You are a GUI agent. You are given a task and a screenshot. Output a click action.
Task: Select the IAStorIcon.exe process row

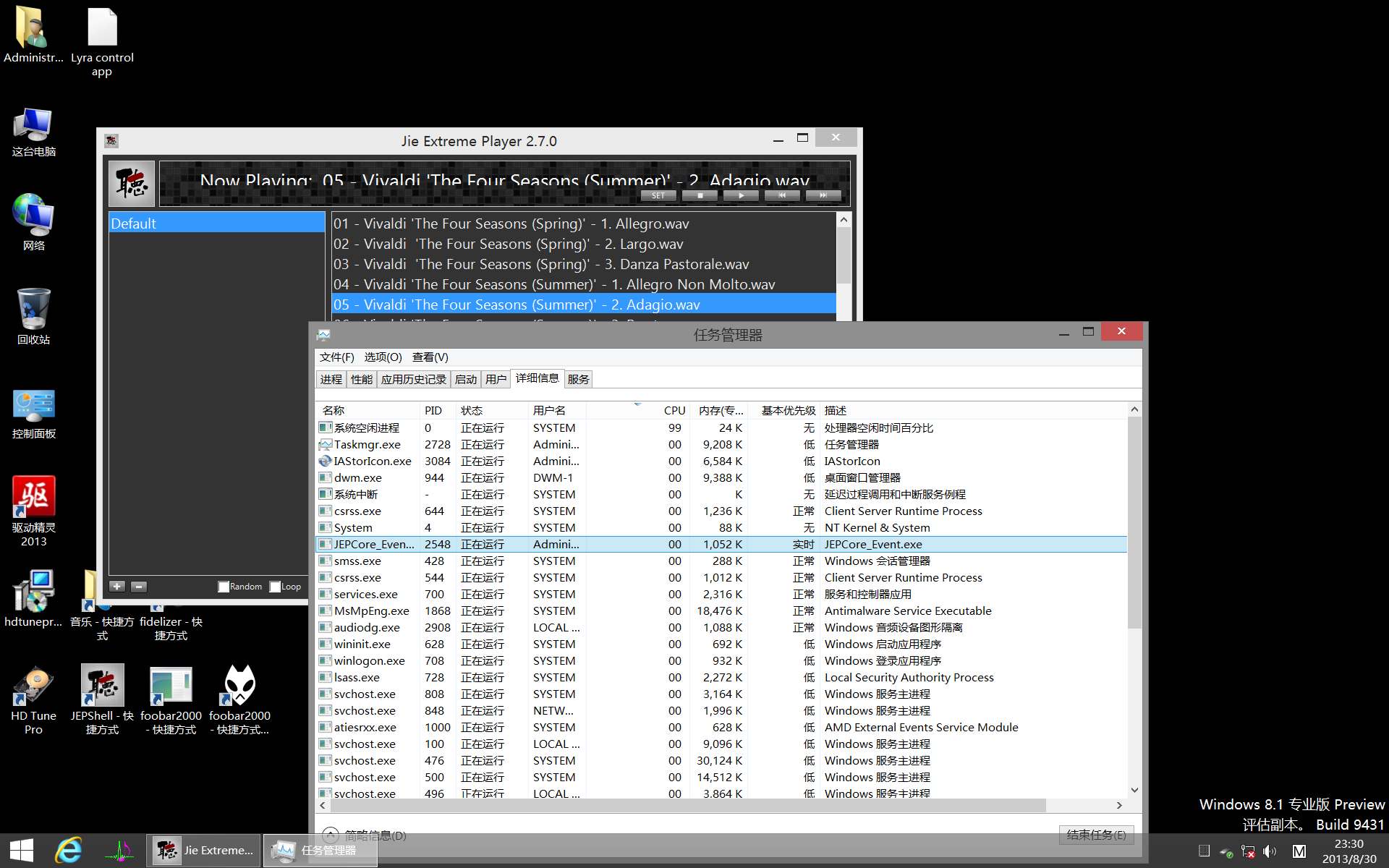click(721, 461)
